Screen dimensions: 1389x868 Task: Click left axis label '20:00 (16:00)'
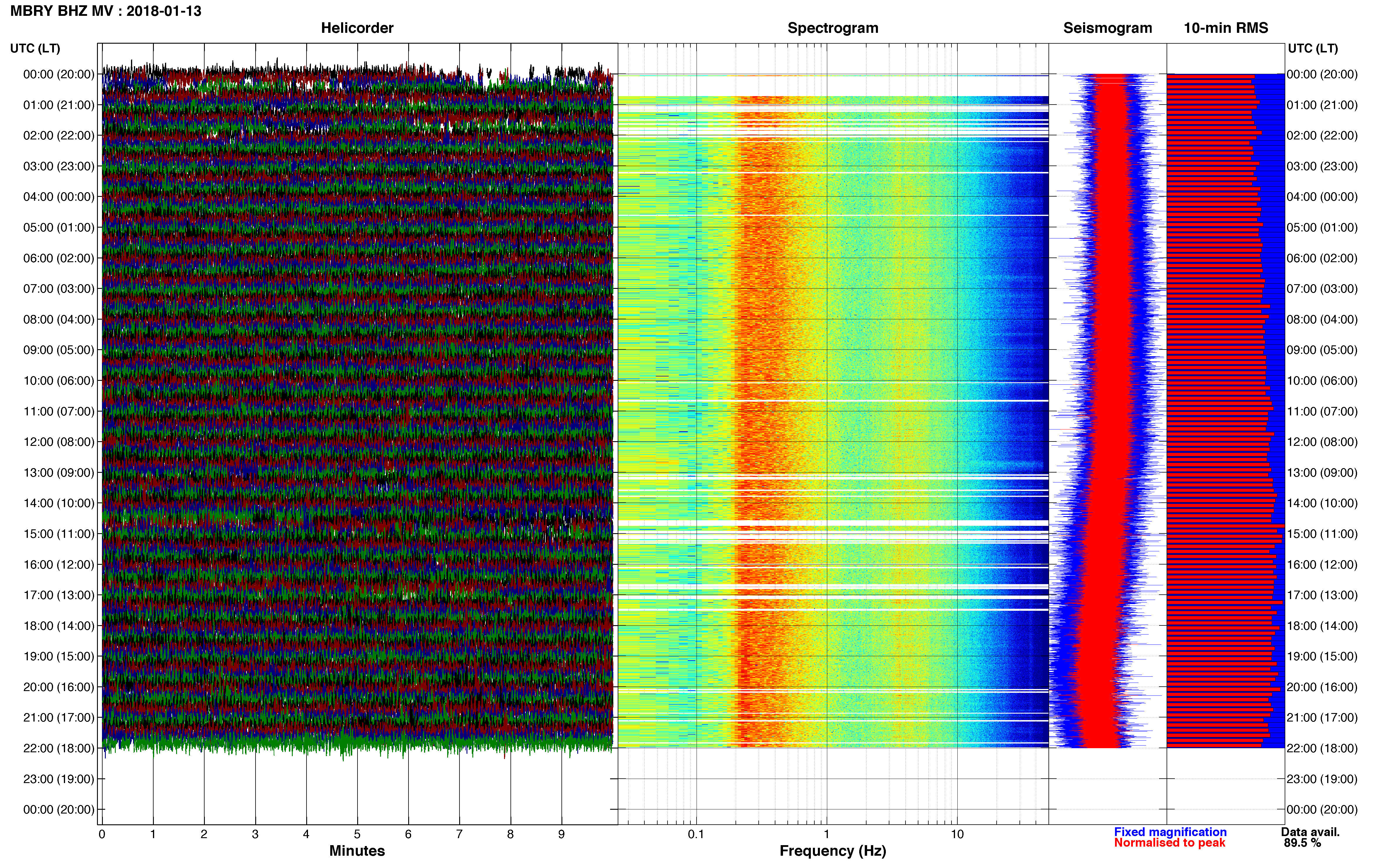[59, 687]
